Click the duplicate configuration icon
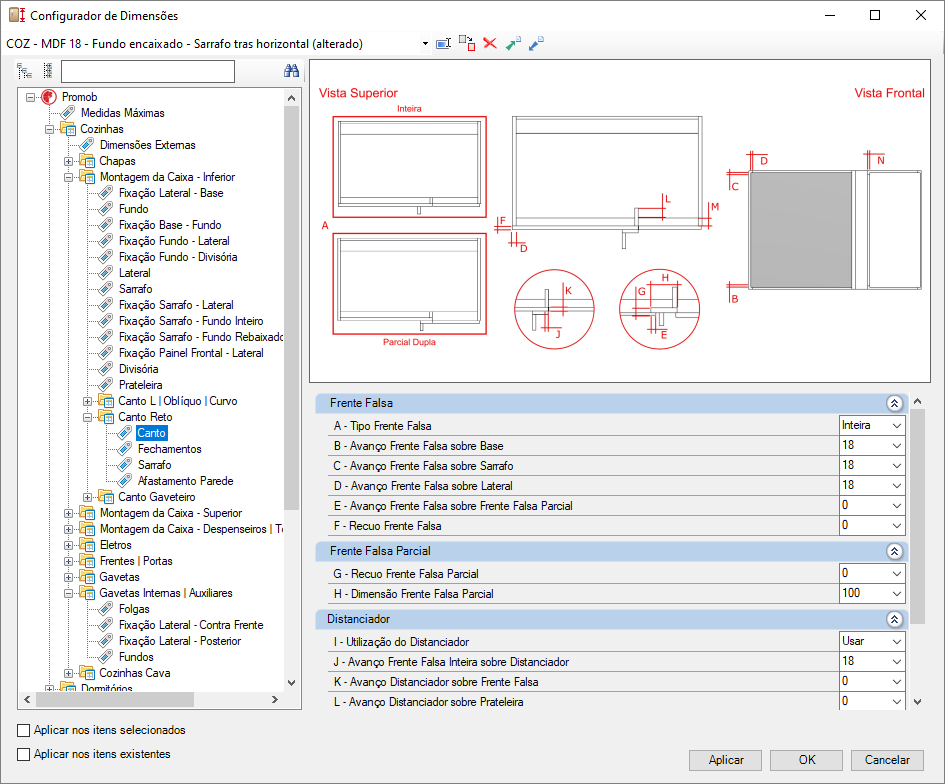This screenshot has width=945, height=784. pos(467,43)
